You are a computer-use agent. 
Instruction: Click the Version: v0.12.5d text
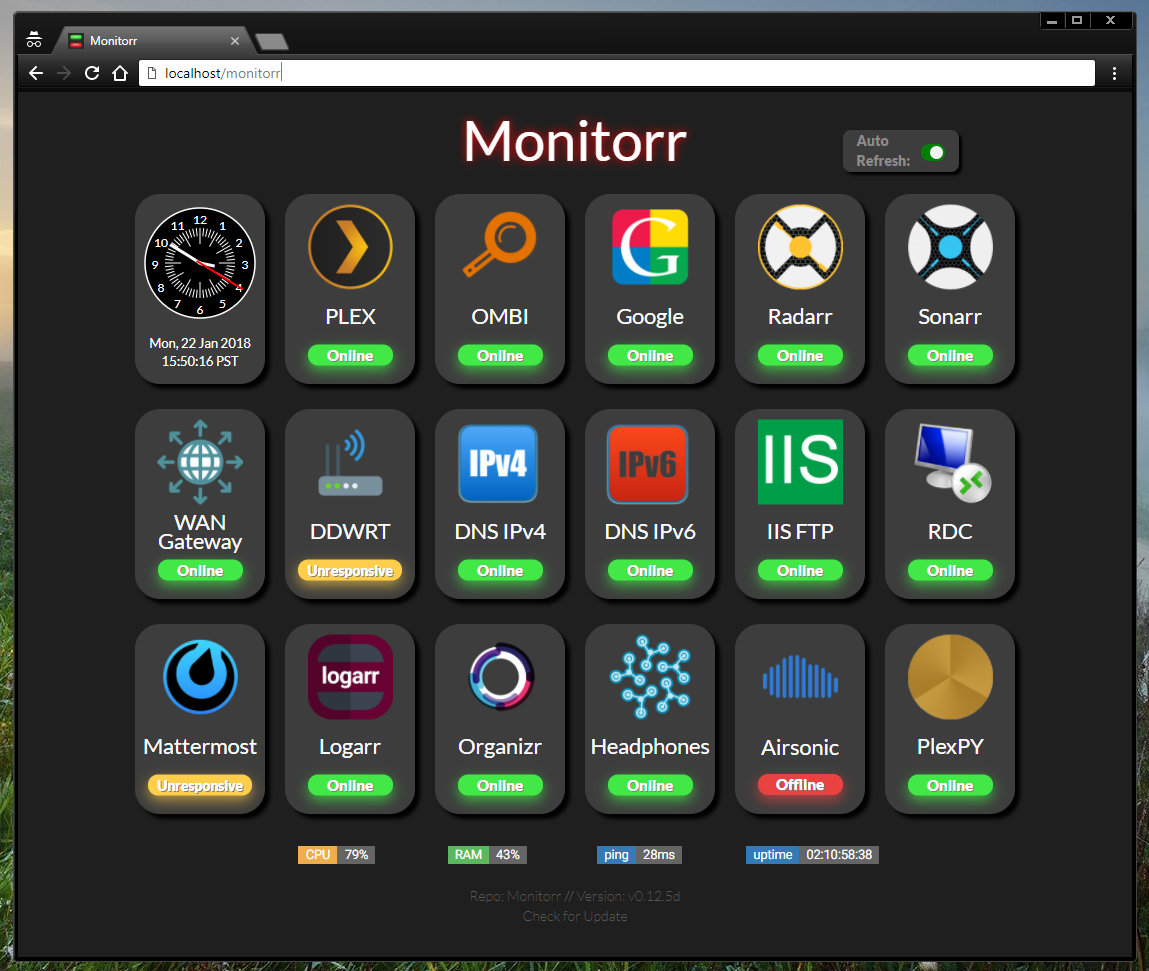tap(628, 896)
